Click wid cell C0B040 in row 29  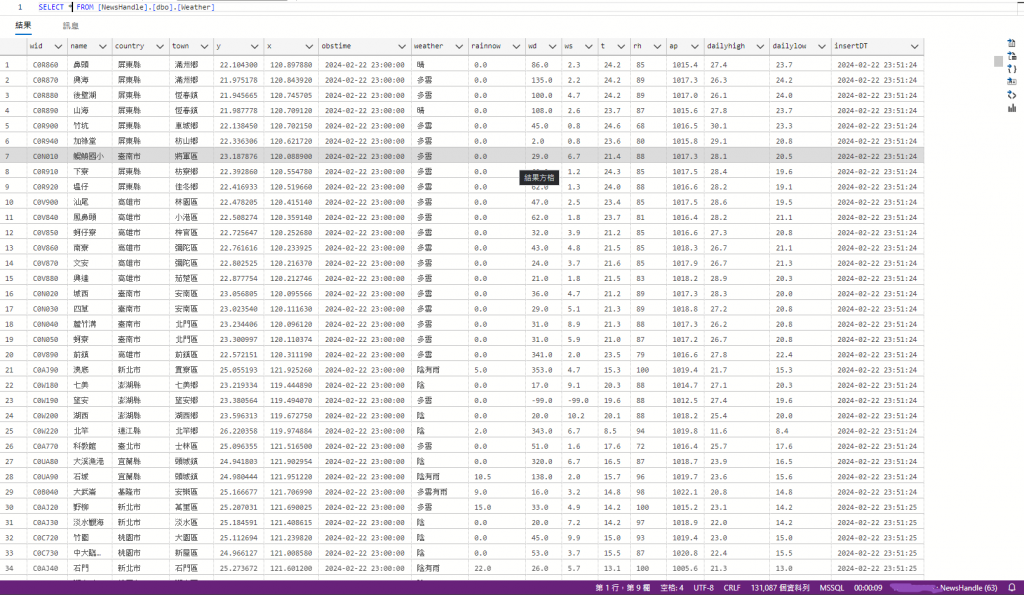[x=45, y=492]
